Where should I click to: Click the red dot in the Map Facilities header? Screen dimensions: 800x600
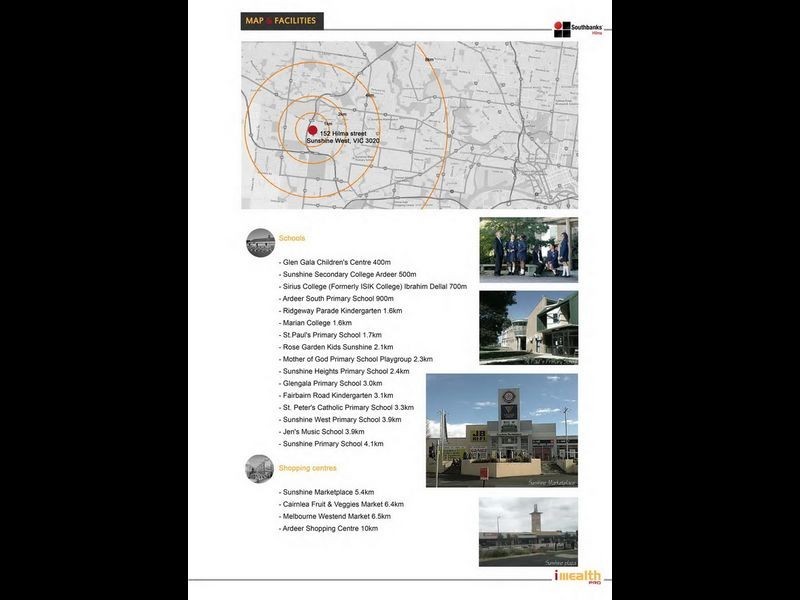[268, 21]
